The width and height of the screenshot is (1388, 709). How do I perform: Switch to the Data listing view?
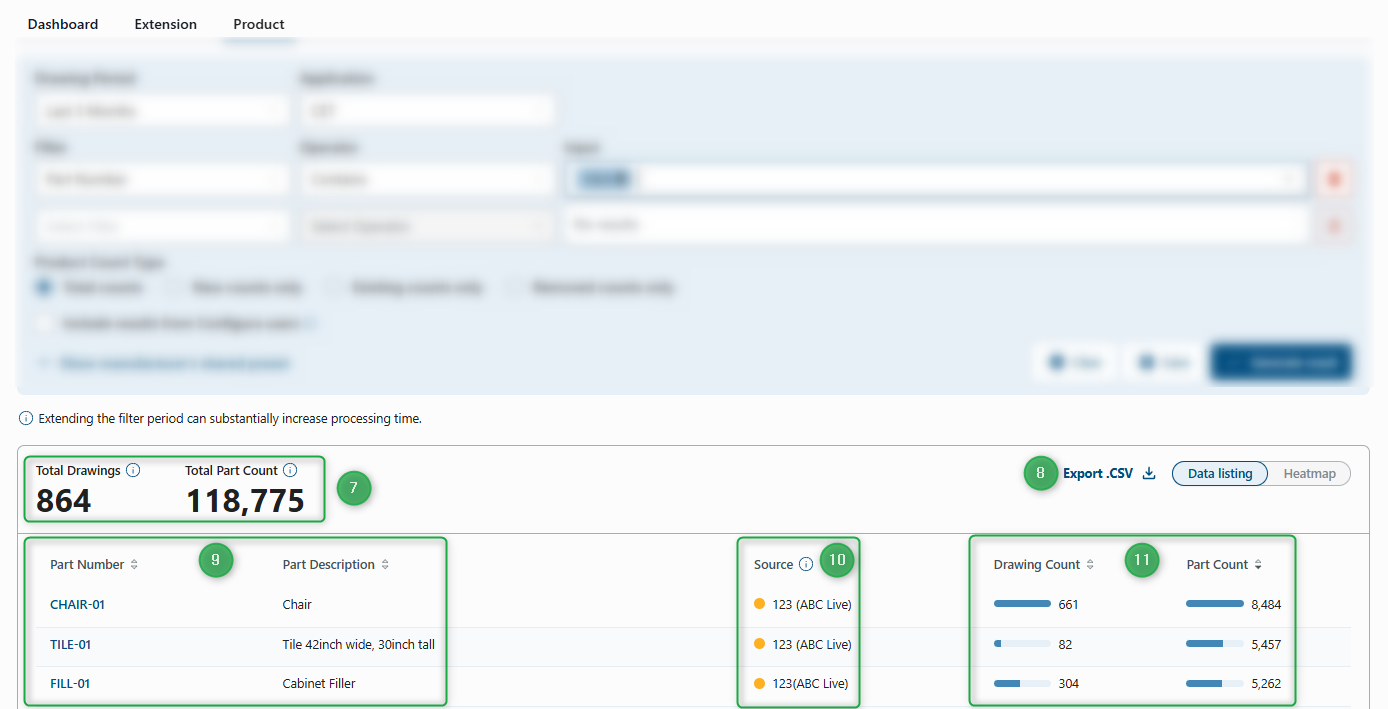pyautogui.click(x=1220, y=473)
